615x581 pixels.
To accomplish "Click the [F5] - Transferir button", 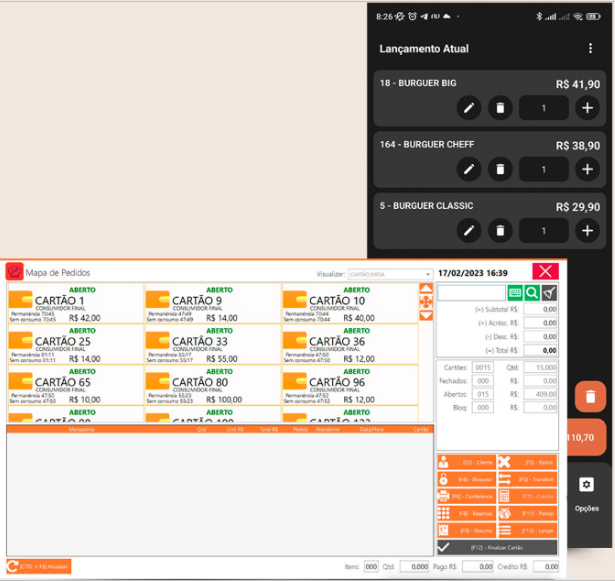I will pos(527,479).
